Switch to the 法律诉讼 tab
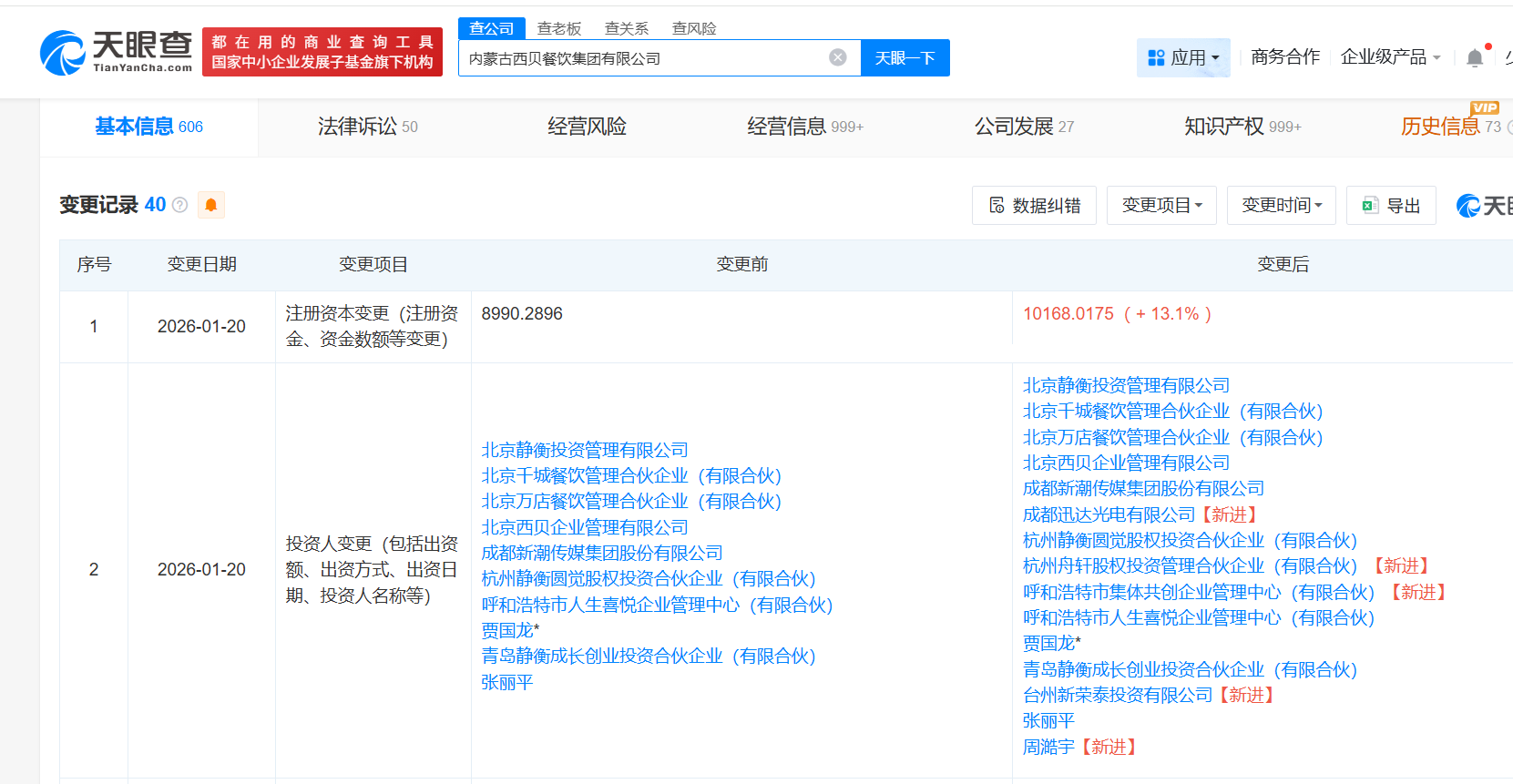Screen dimensions: 1513x784 point(367,127)
